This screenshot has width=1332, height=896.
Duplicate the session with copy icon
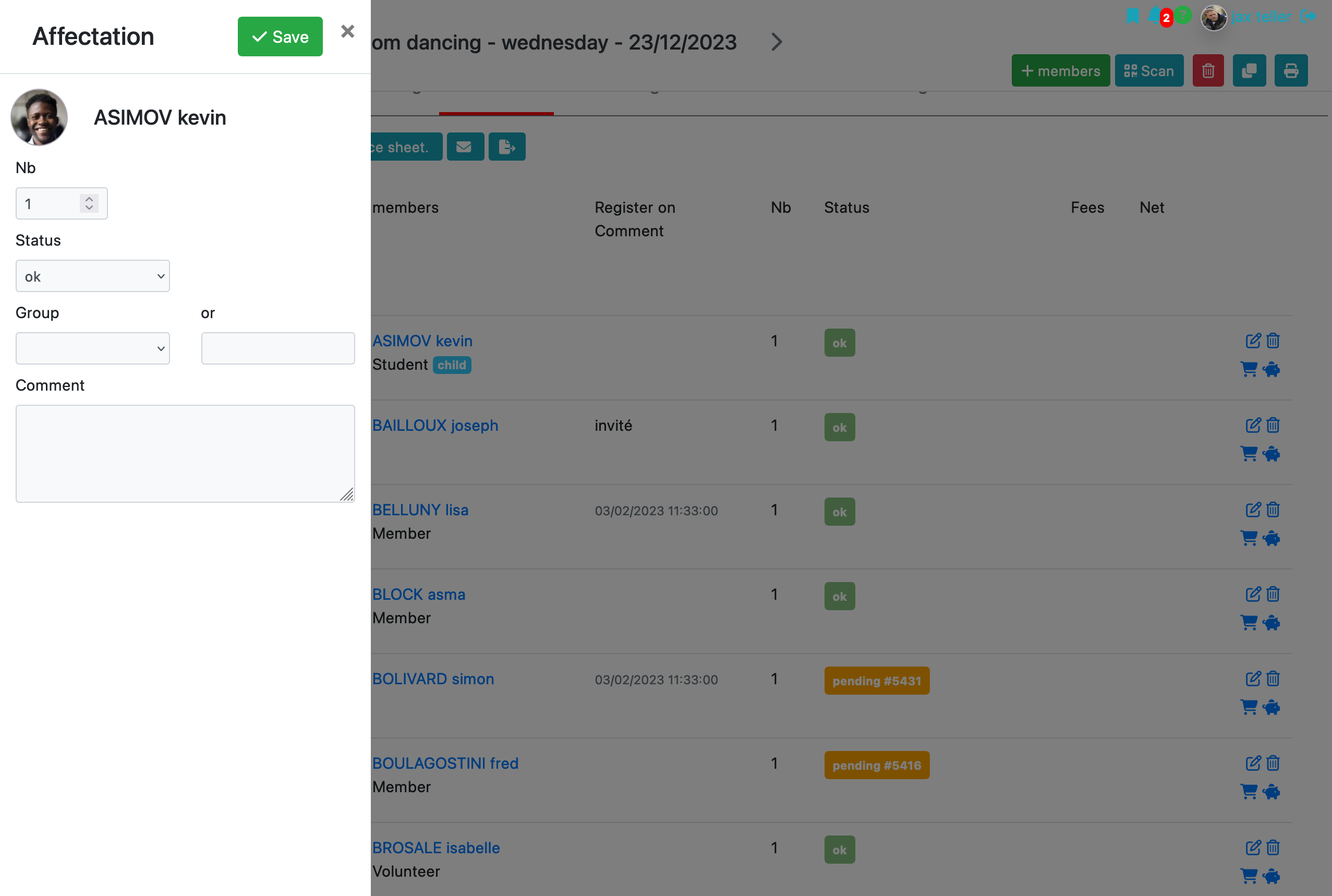coord(1249,71)
